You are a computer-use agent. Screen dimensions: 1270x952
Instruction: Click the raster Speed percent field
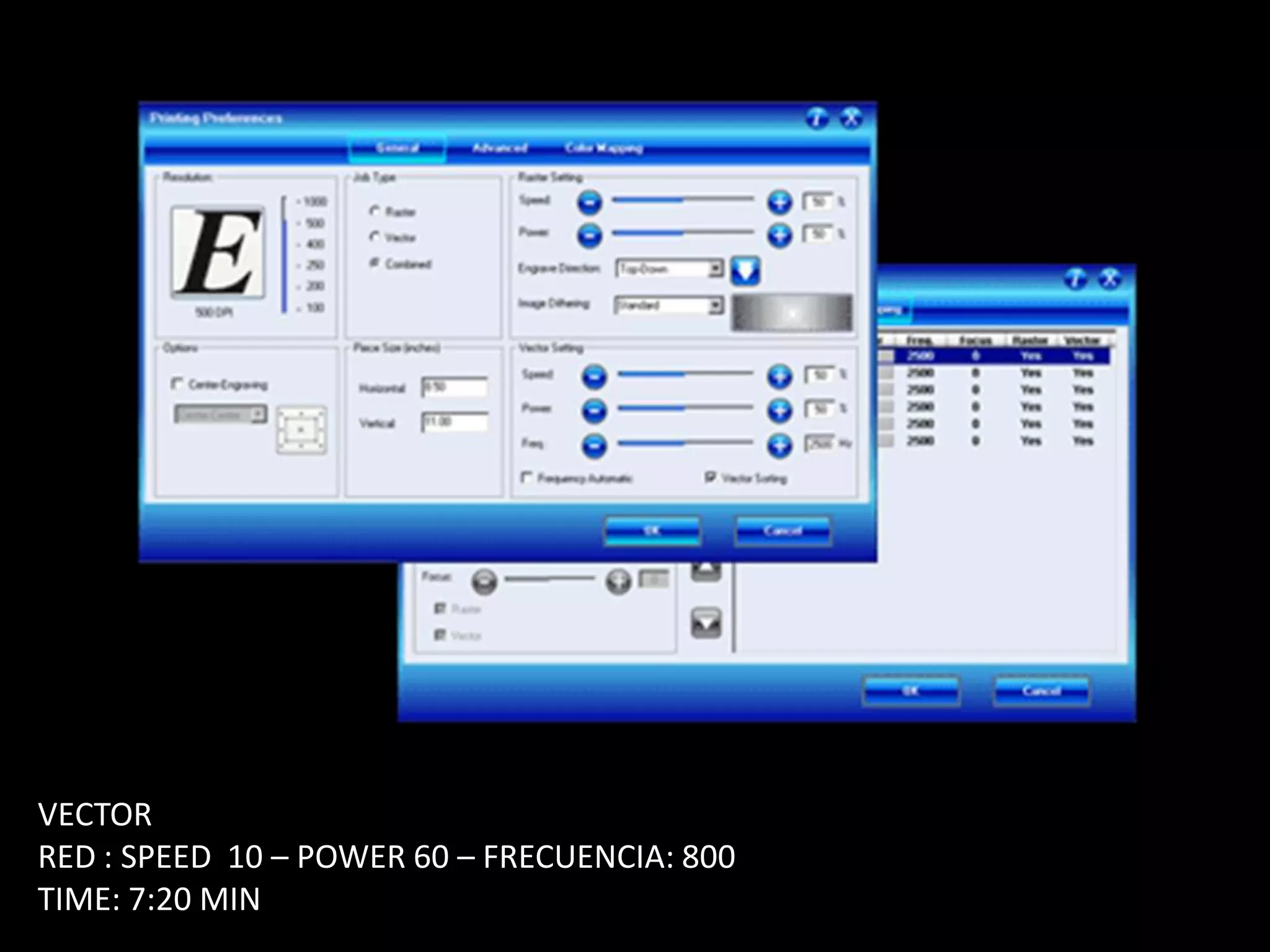[x=819, y=202]
